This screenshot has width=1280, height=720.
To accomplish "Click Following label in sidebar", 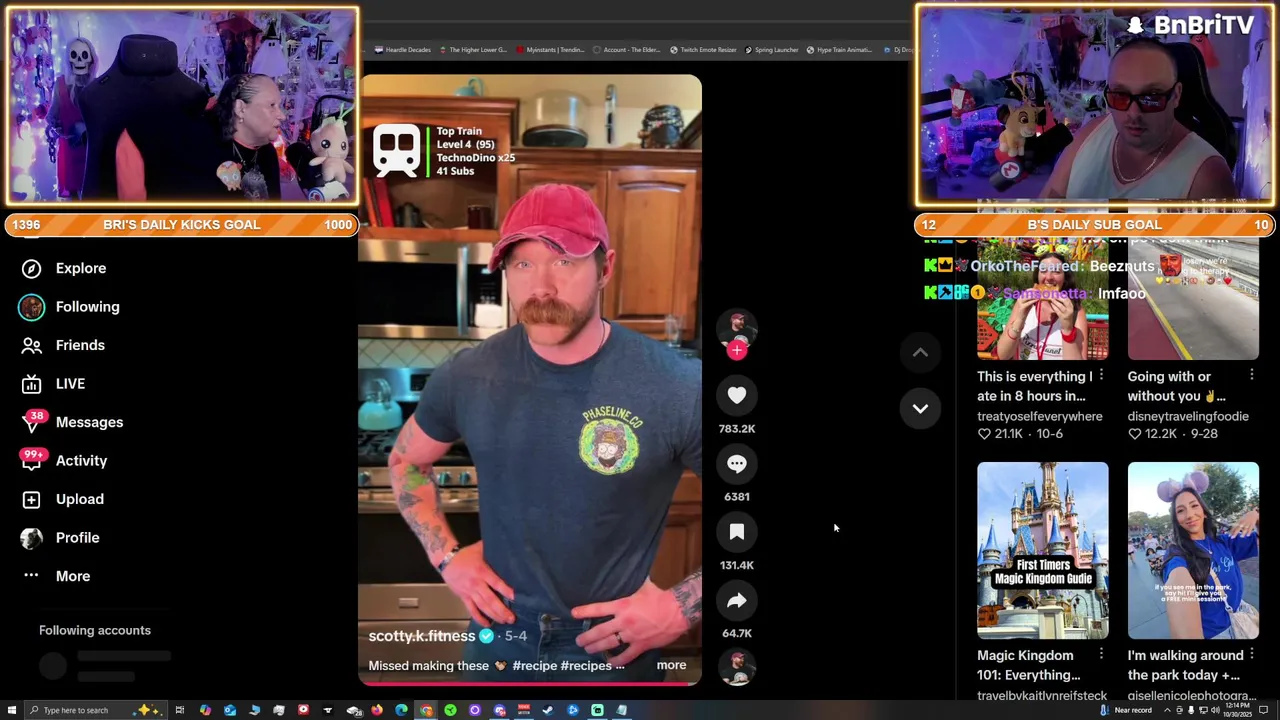I will click(88, 307).
